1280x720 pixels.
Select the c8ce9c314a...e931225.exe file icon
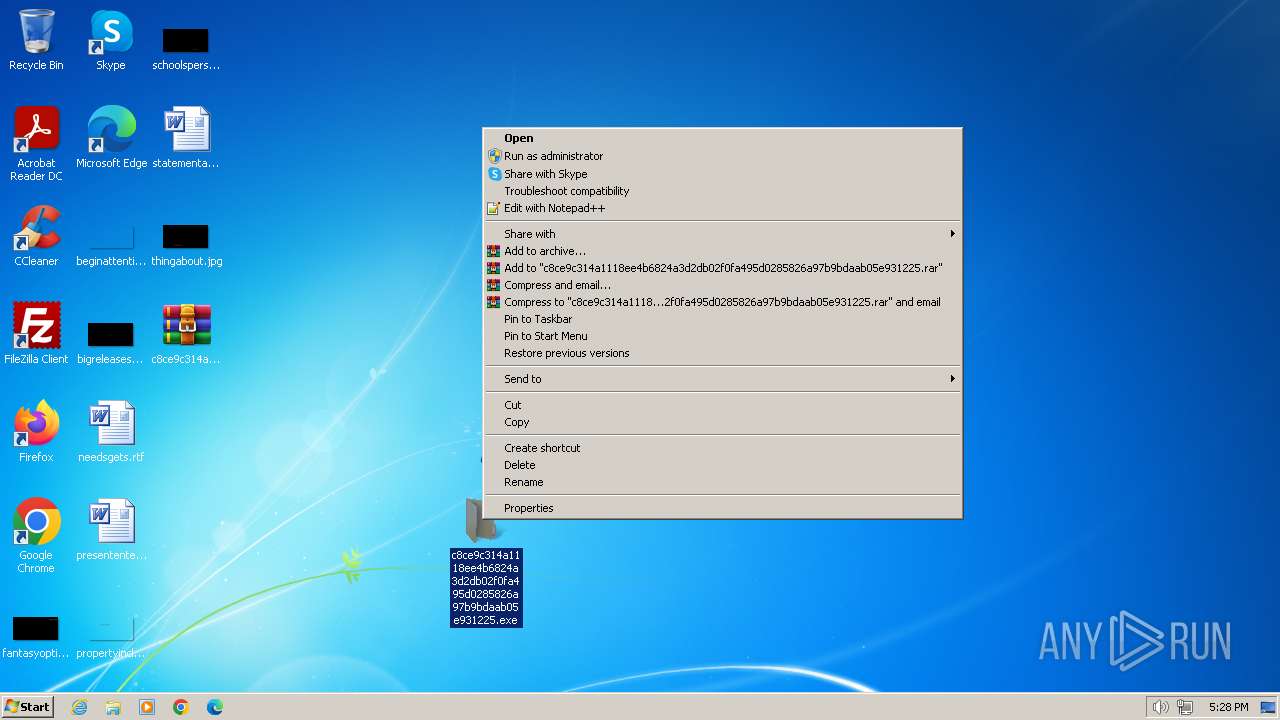(x=486, y=562)
